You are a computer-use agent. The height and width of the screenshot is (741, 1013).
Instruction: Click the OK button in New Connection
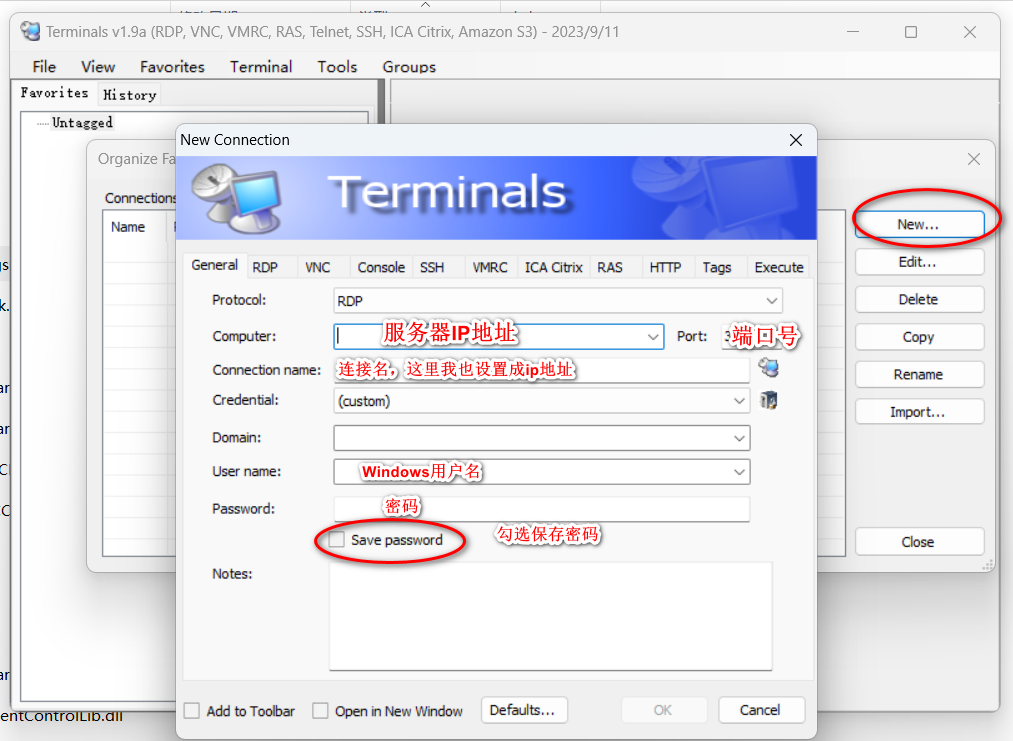pyautogui.click(x=663, y=710)
